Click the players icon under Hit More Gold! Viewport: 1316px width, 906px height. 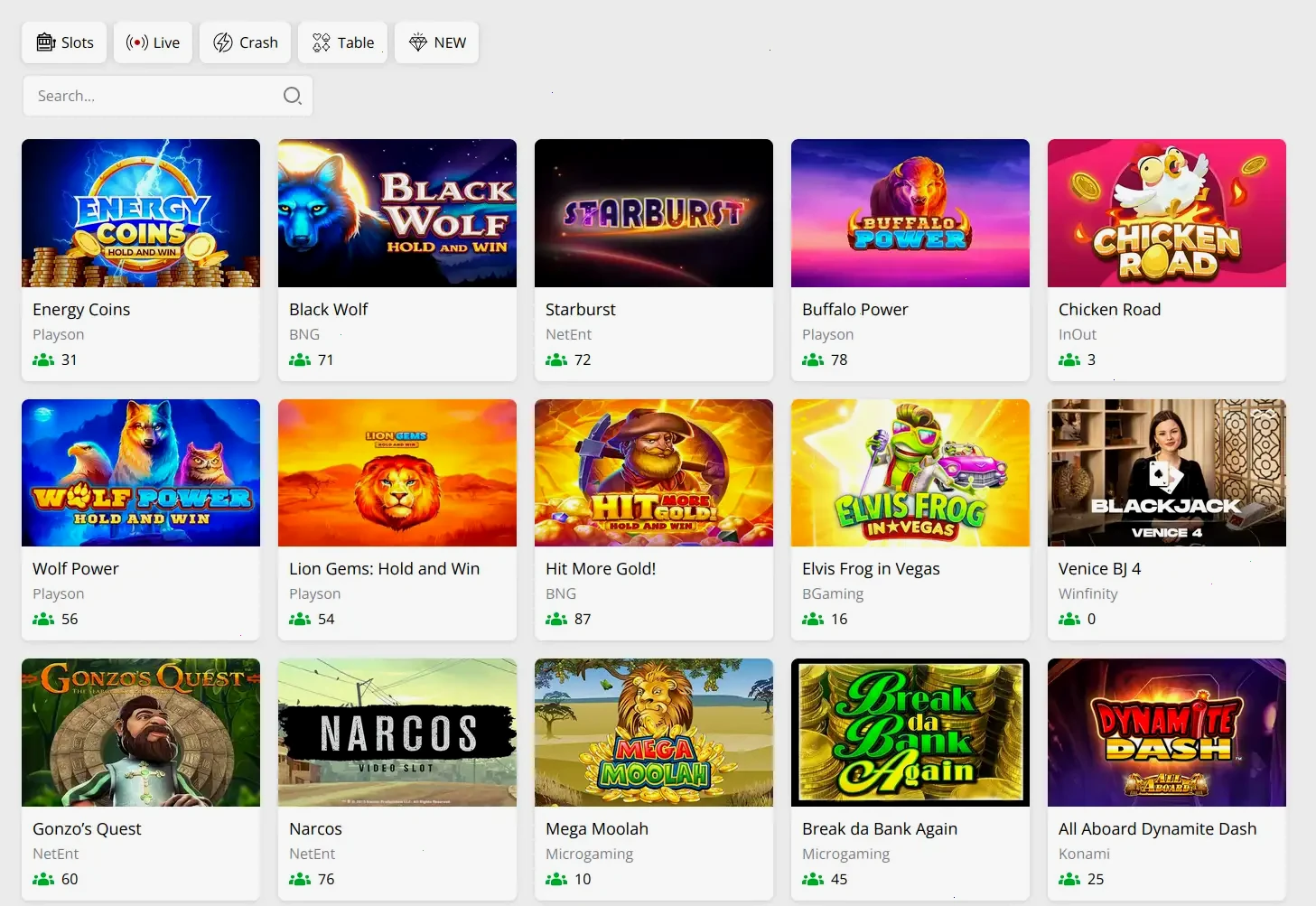tap(555, 619)
